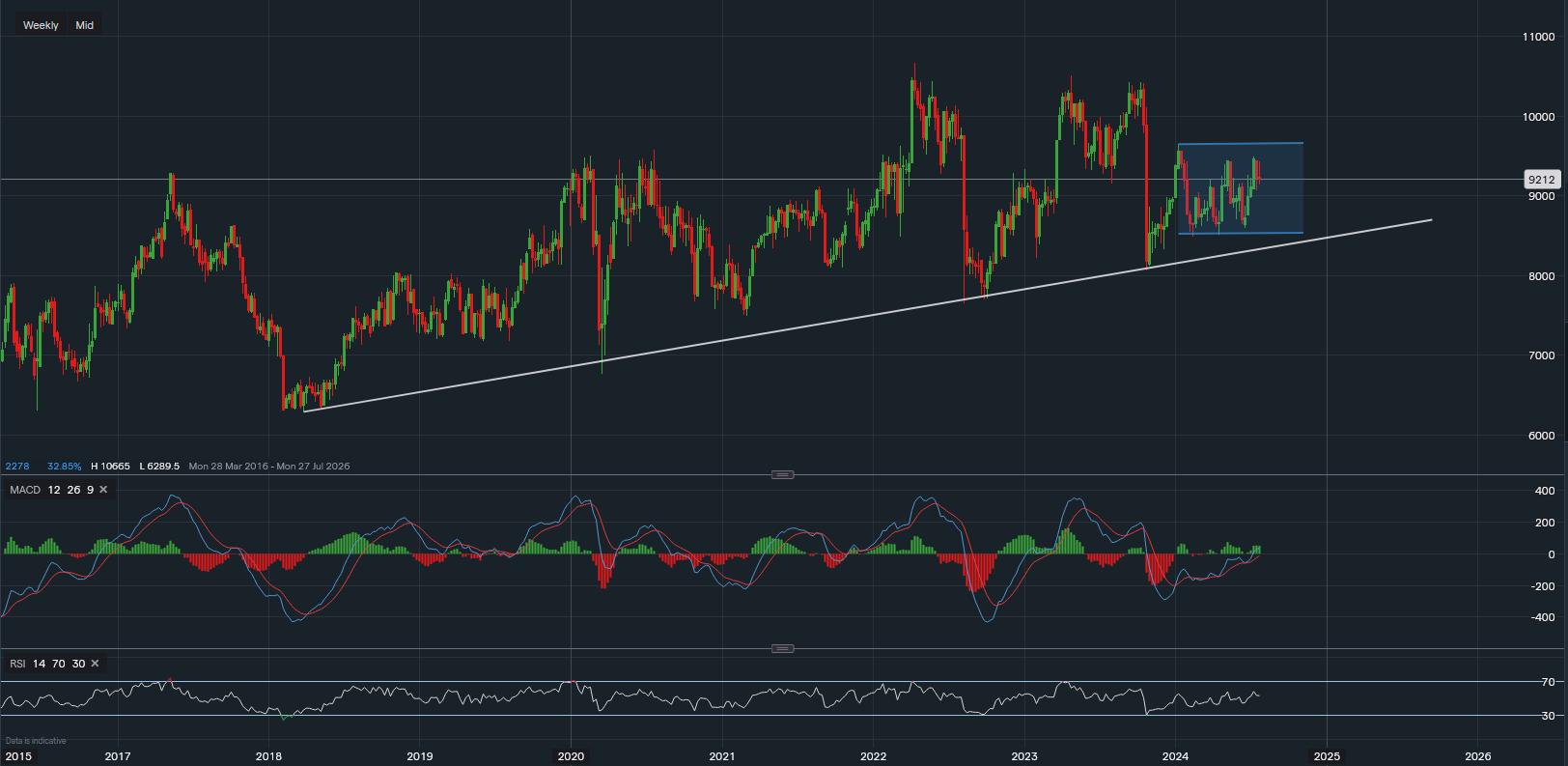Click resize handle above the RSI panel
Screen dimensions: 1568x766
783,648
